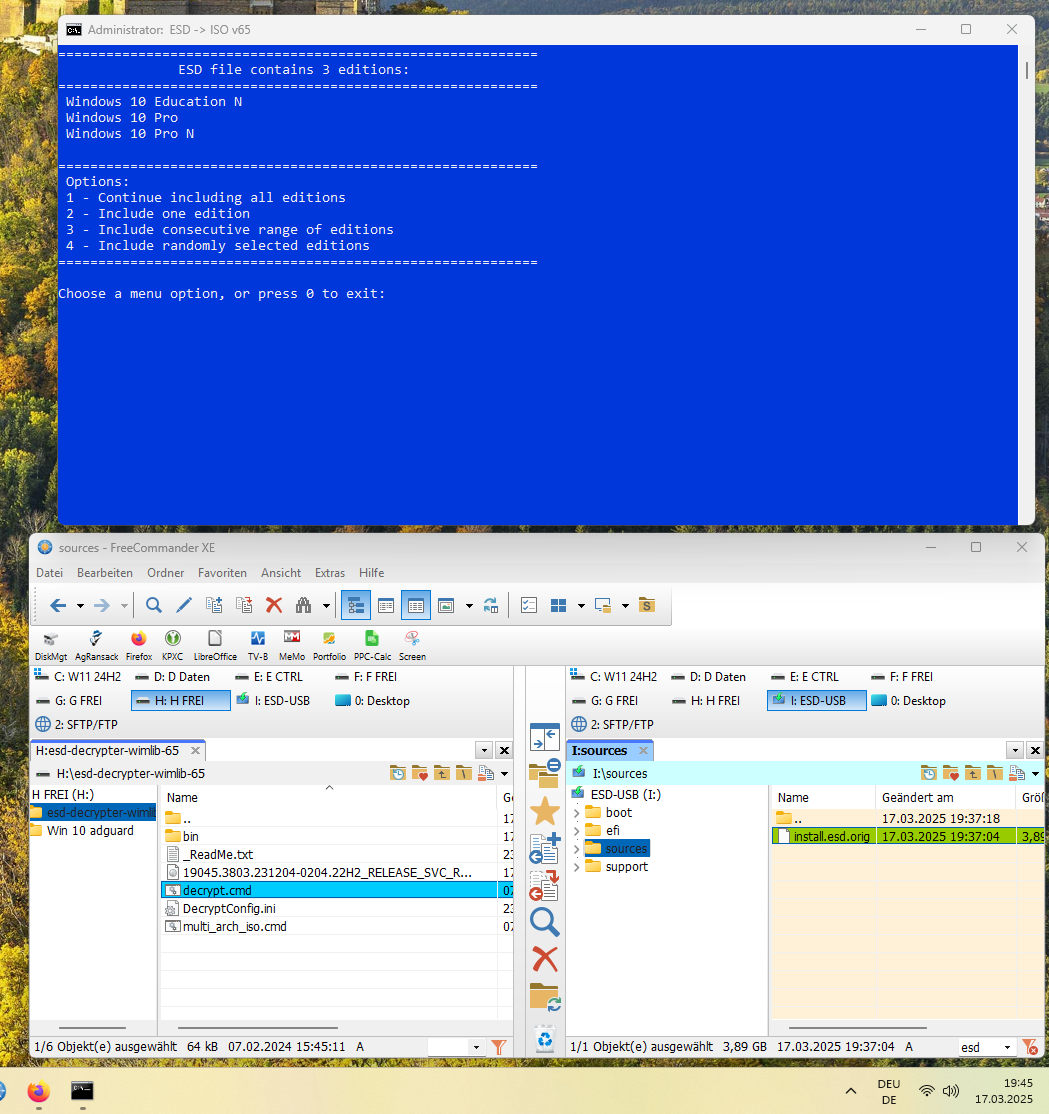Open the Search magnifier toolbar icon
This screenshot has width=1049, height=1114.
click(153, 605)
